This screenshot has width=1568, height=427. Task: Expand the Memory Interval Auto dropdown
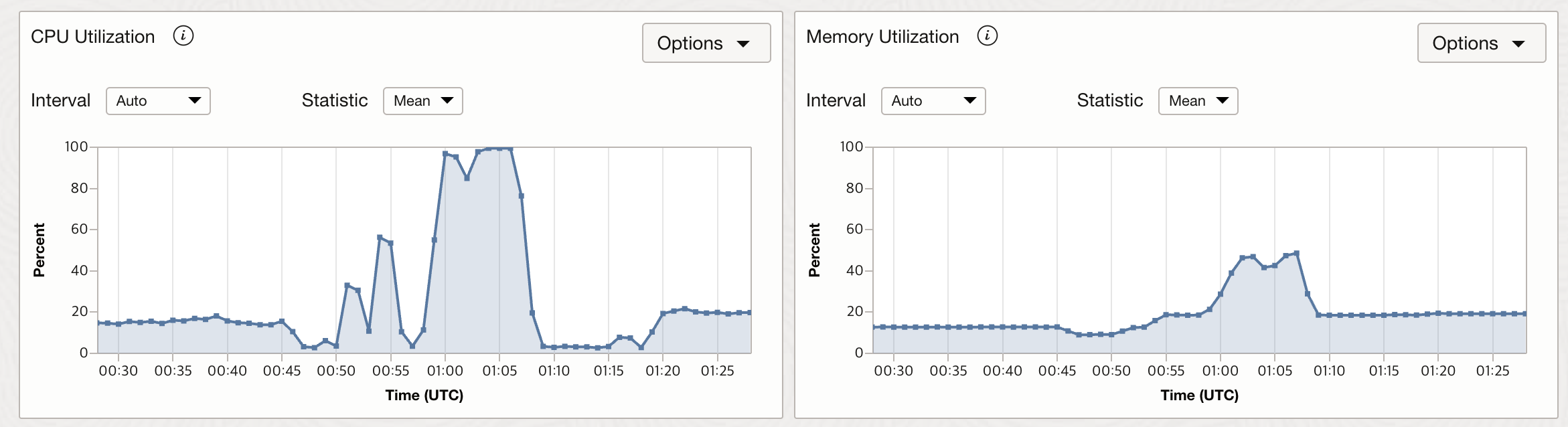point(933,101)
